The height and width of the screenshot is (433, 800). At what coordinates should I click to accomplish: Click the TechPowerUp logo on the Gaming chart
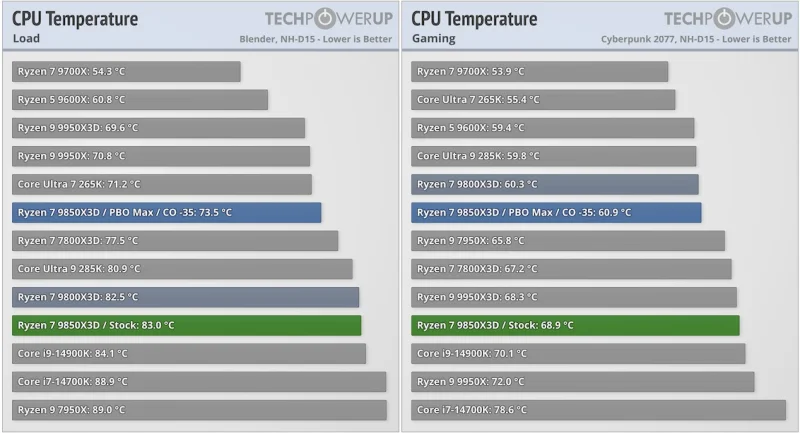click(x=727, y=18)
